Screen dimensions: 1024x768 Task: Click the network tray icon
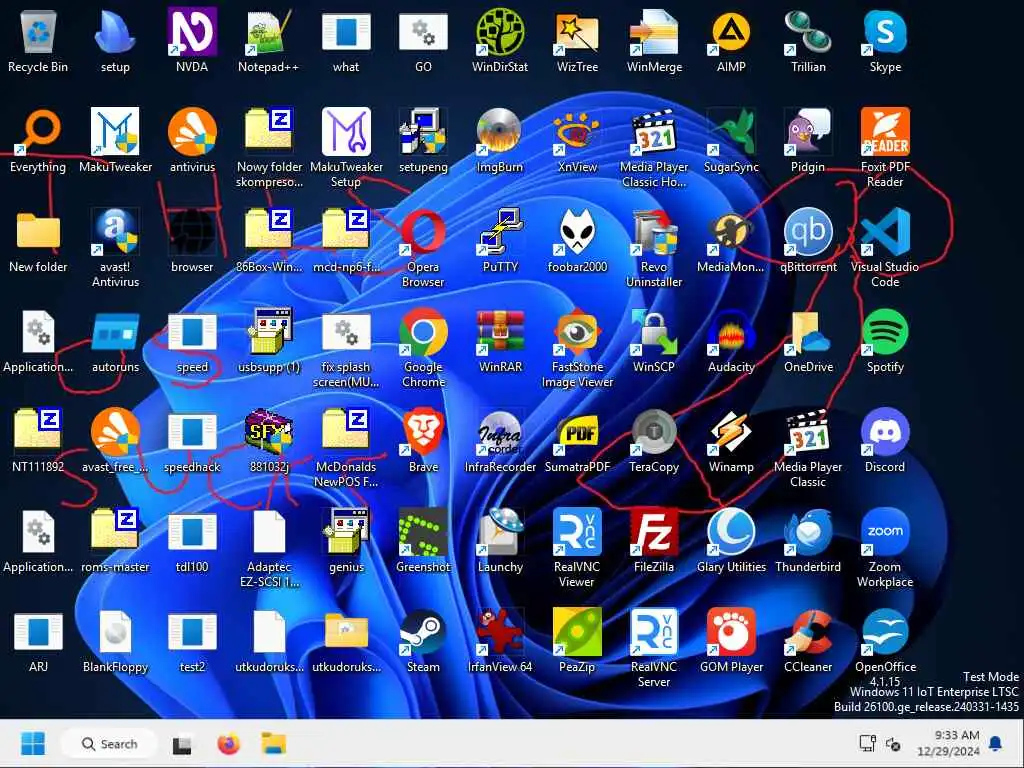[867, 743]
